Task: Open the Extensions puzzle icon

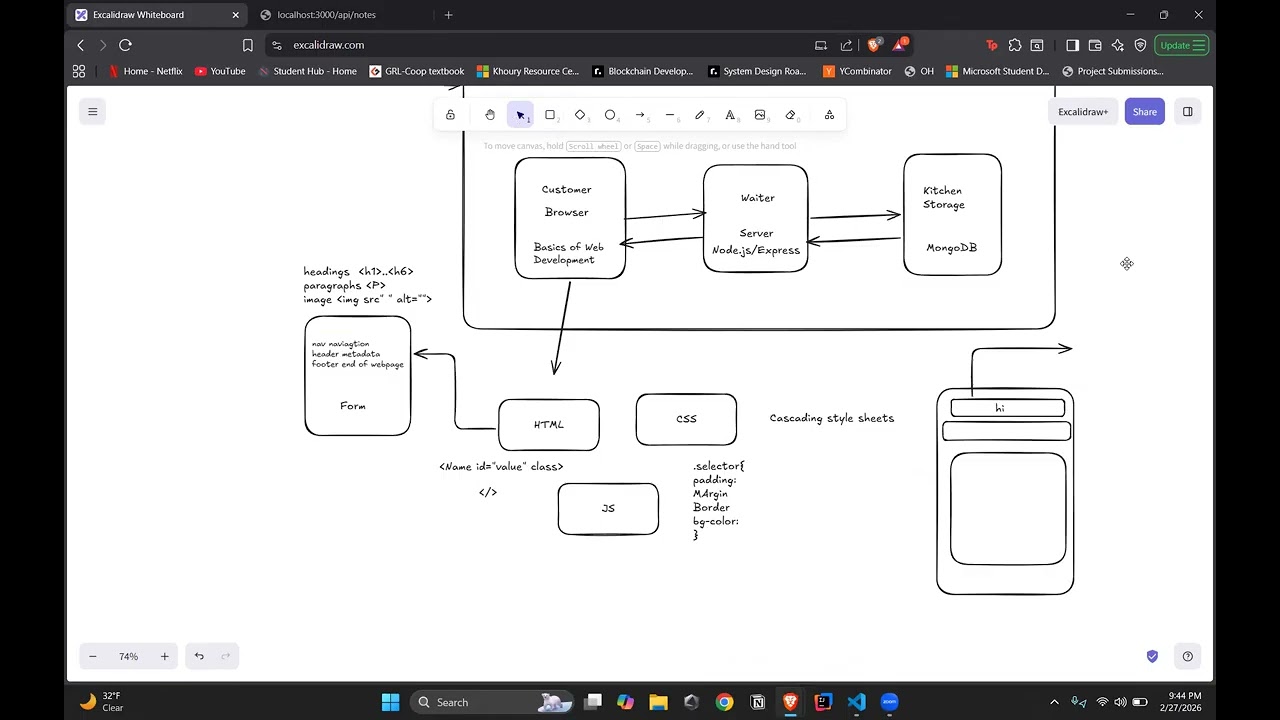Action: [1015, 45]
